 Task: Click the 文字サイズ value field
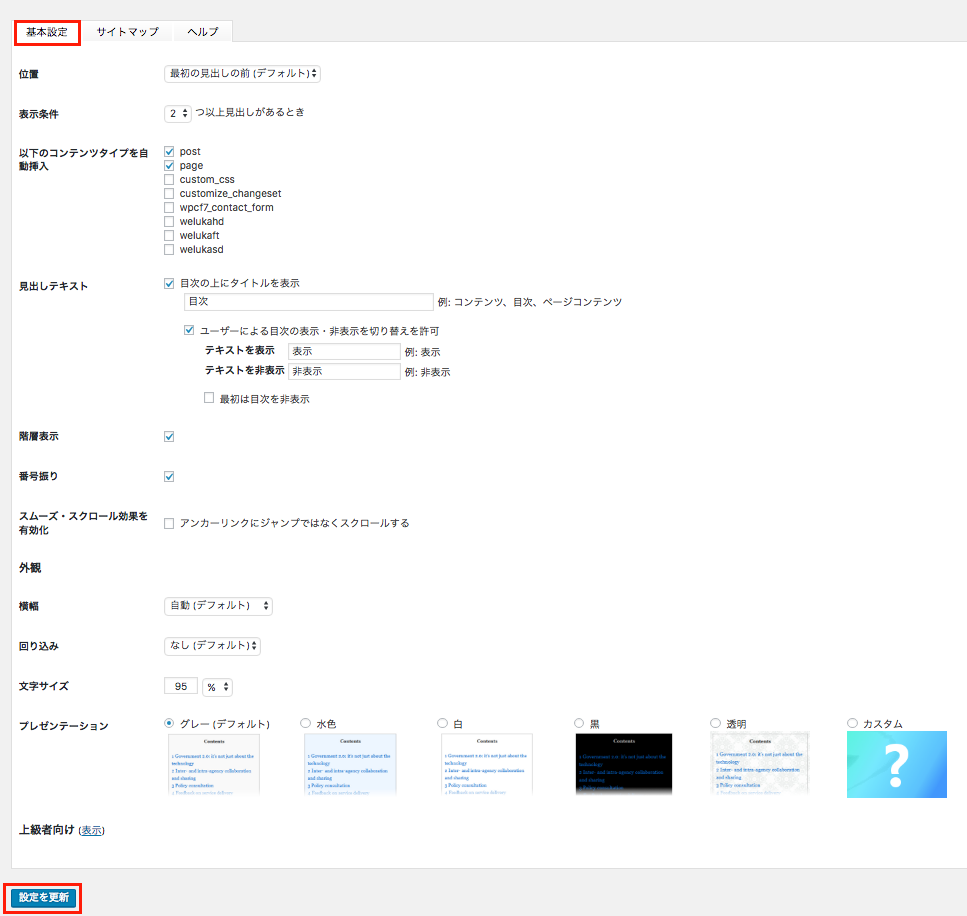181,687
